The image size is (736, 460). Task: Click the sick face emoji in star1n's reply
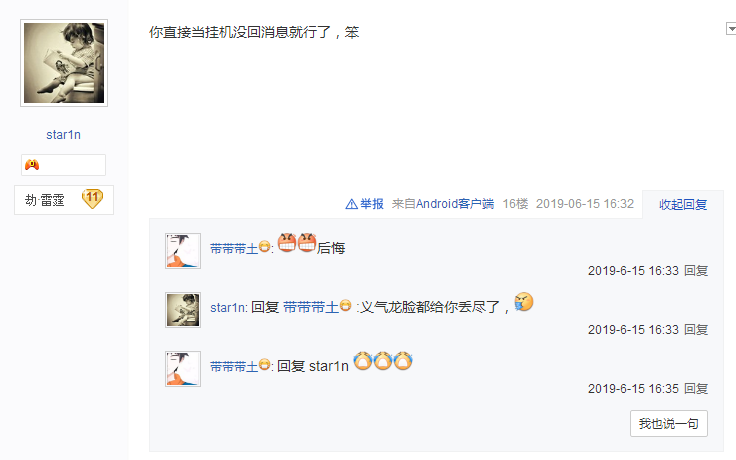tap(524, 302)
